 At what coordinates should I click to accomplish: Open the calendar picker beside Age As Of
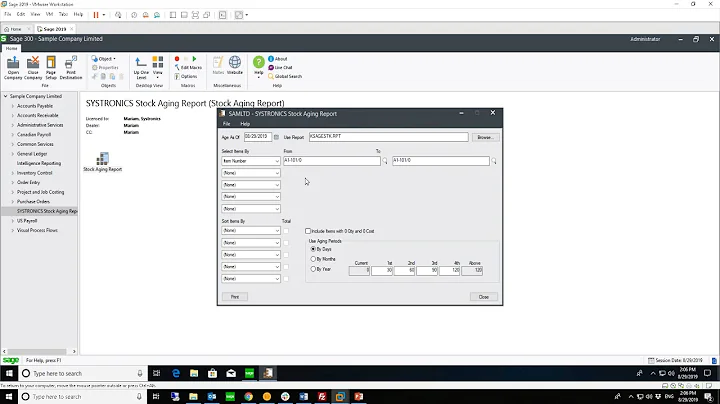pyautogui.click(x=276, y=137)
